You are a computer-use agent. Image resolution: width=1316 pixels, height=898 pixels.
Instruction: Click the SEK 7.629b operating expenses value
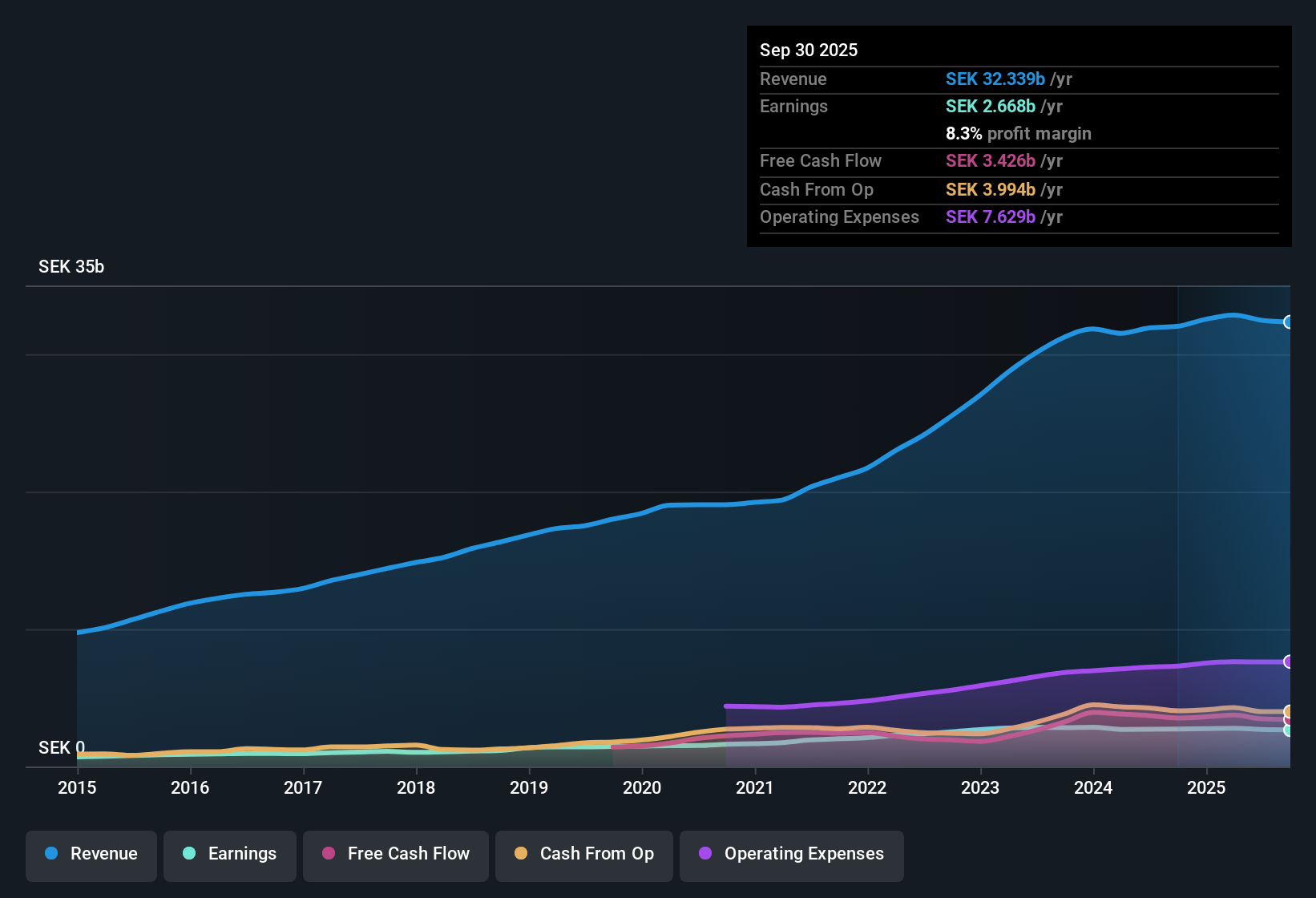[991, 216]
